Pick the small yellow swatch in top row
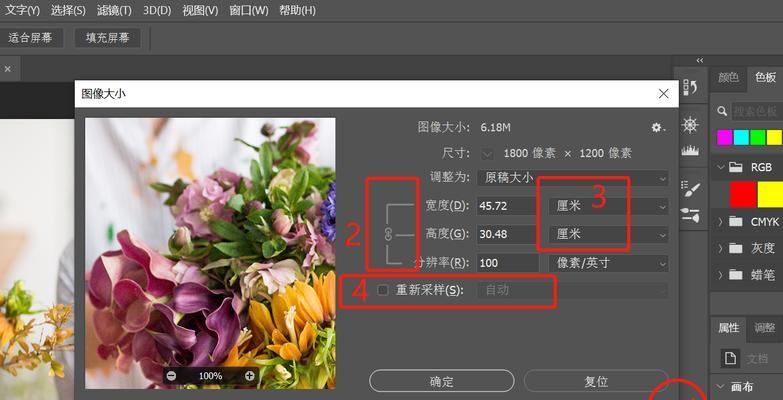This screenshot has height=400, width=783. 774,137
